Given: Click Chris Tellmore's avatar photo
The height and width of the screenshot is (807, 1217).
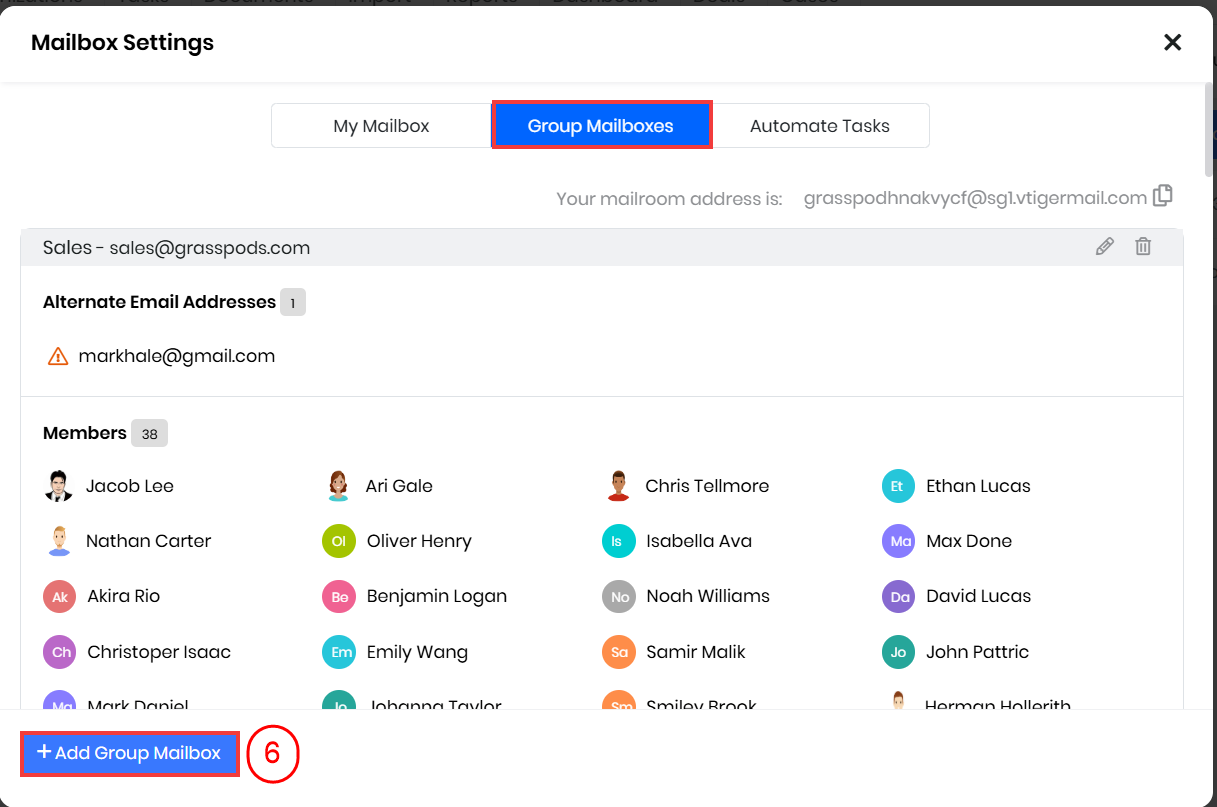Looking at the screenshot, I should click(618, 486).
